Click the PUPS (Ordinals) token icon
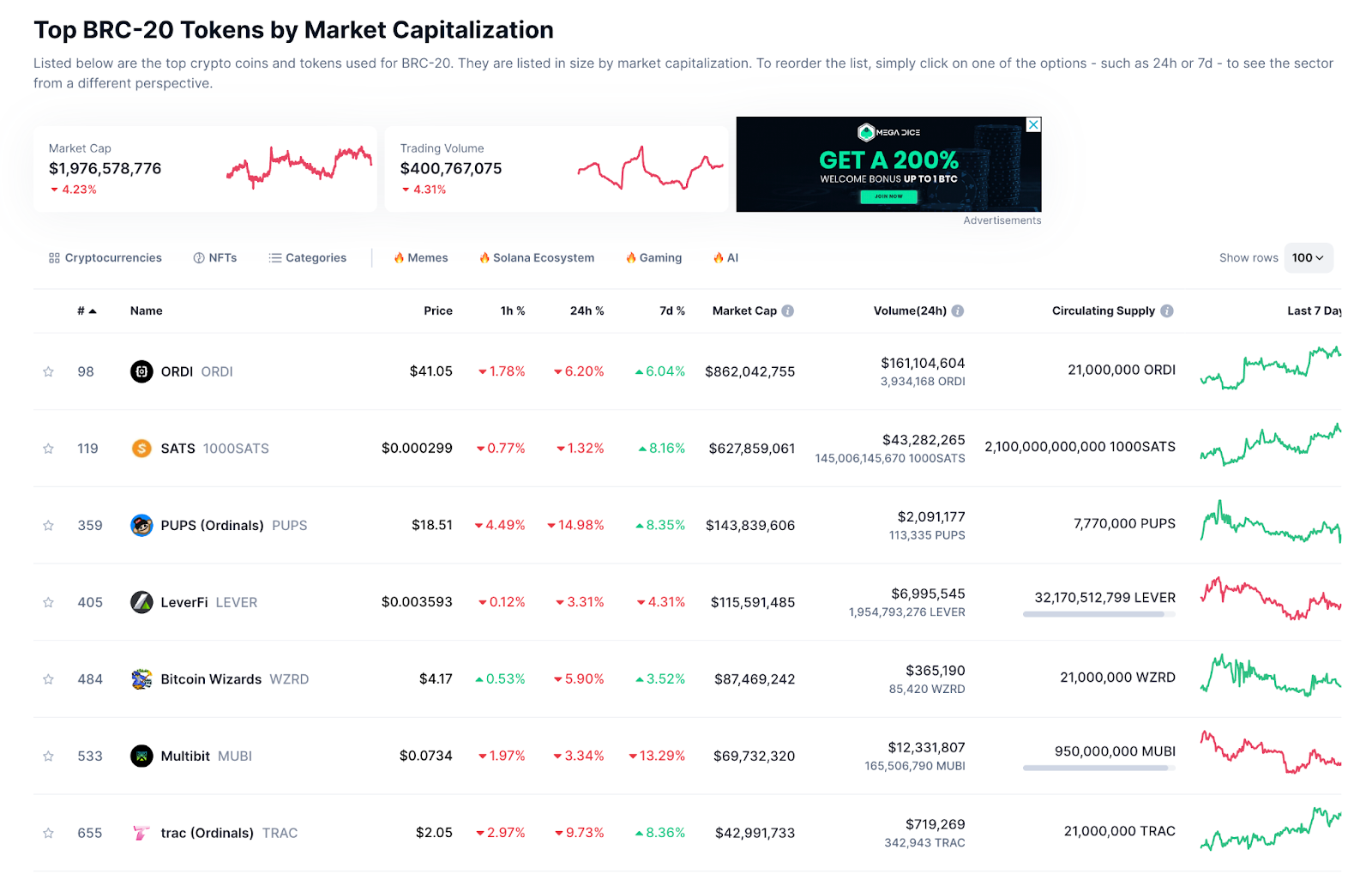The height and width of the screenshot is (880, 1372). (141, 525)
